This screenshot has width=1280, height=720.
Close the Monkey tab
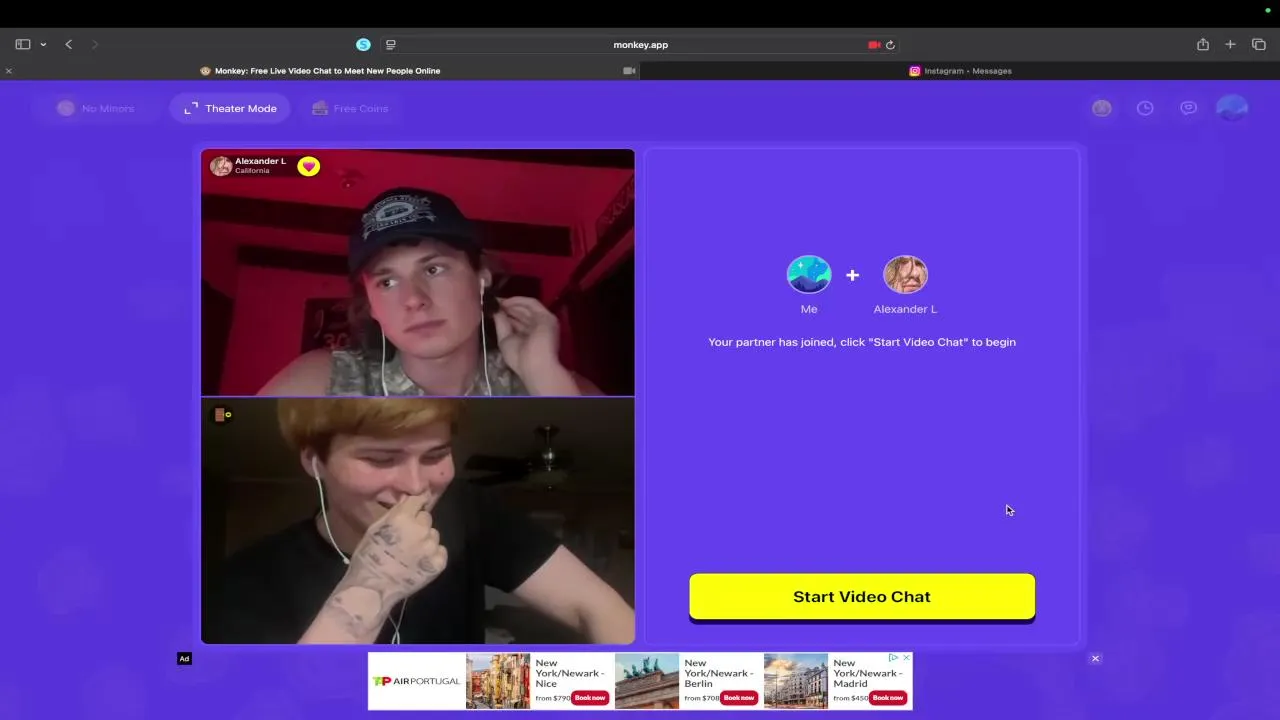tap(9, 71)
